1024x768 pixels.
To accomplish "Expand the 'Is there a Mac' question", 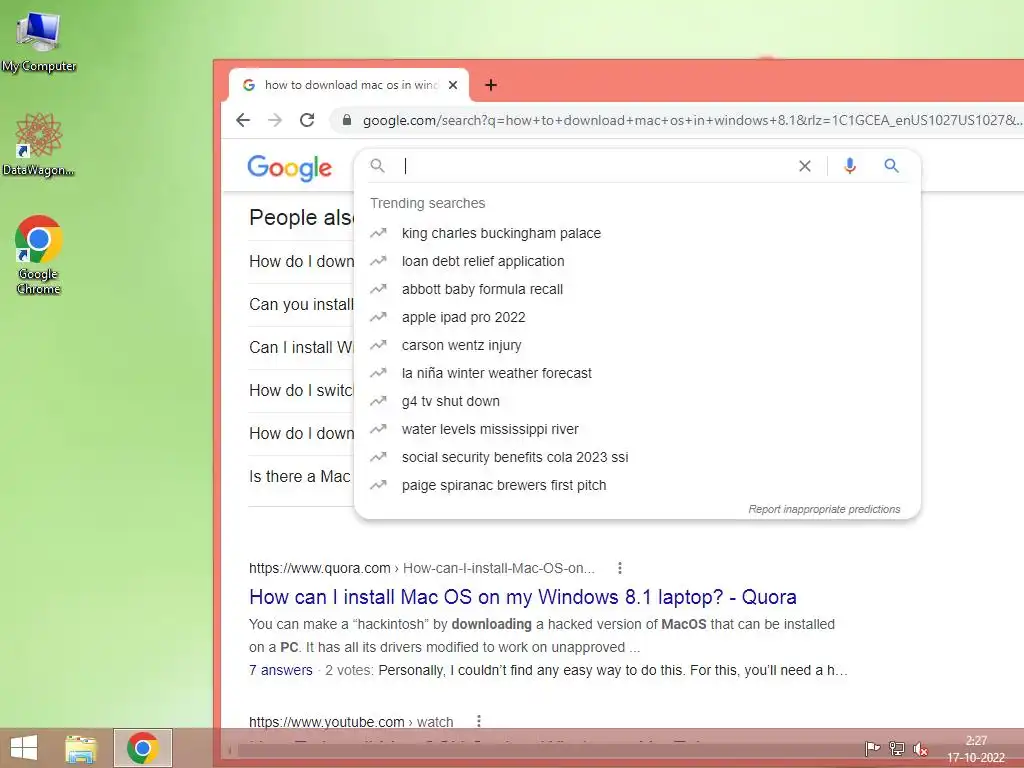I will pyautogui.click(x=300, y=477).
